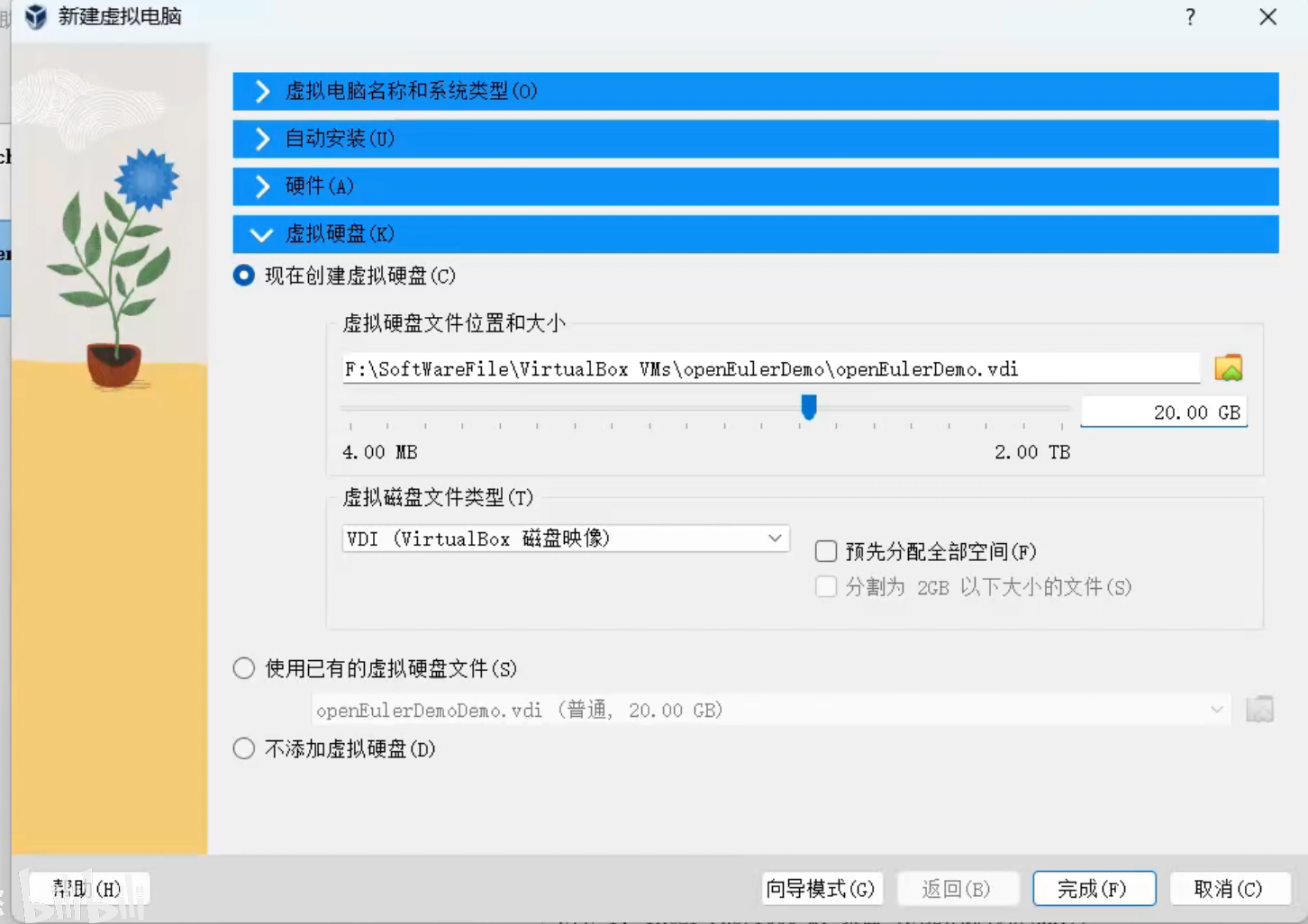Expand the 自动安装(U) section

click(x=755, y=139)
